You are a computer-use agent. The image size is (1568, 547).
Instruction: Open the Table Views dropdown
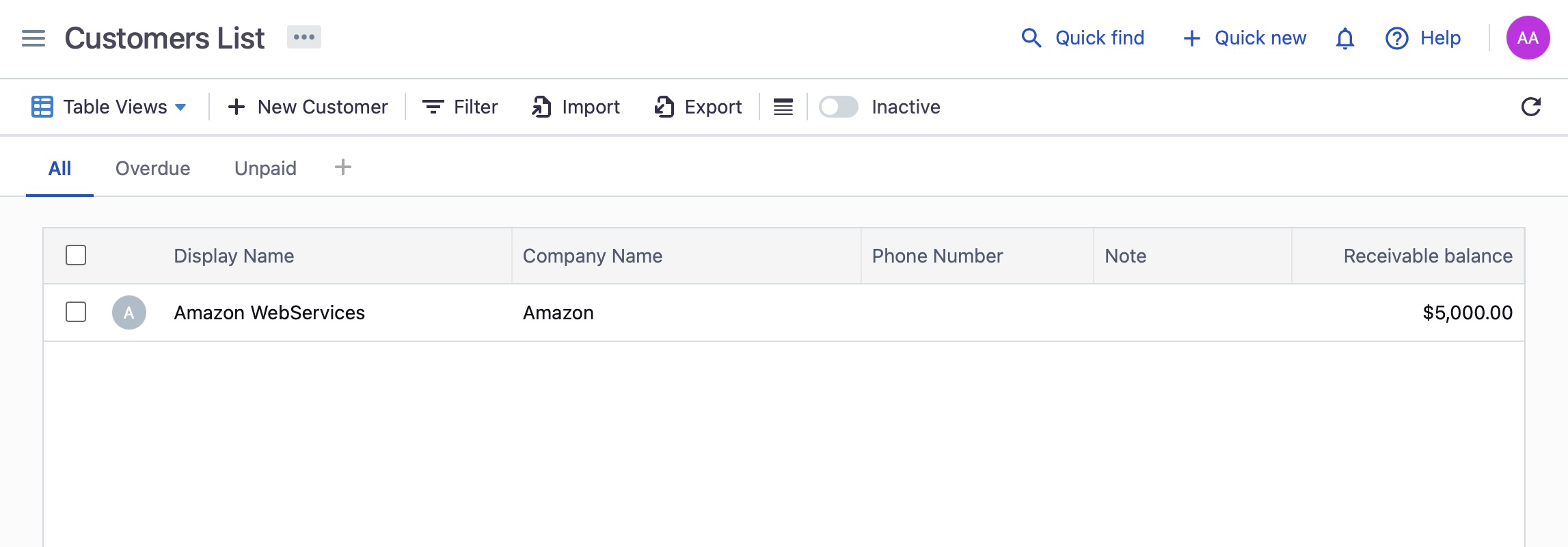(x=109, y=107)
